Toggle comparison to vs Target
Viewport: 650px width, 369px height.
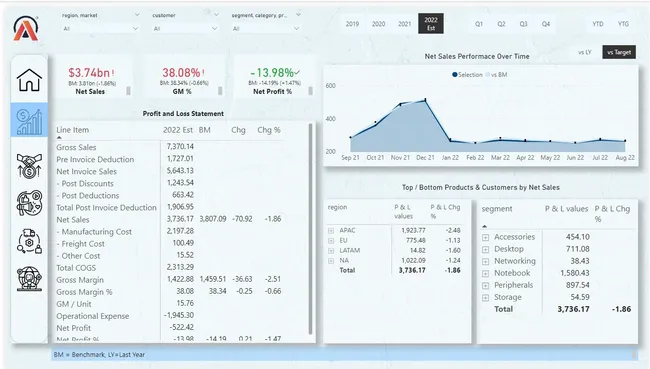(x=619, y=52)
